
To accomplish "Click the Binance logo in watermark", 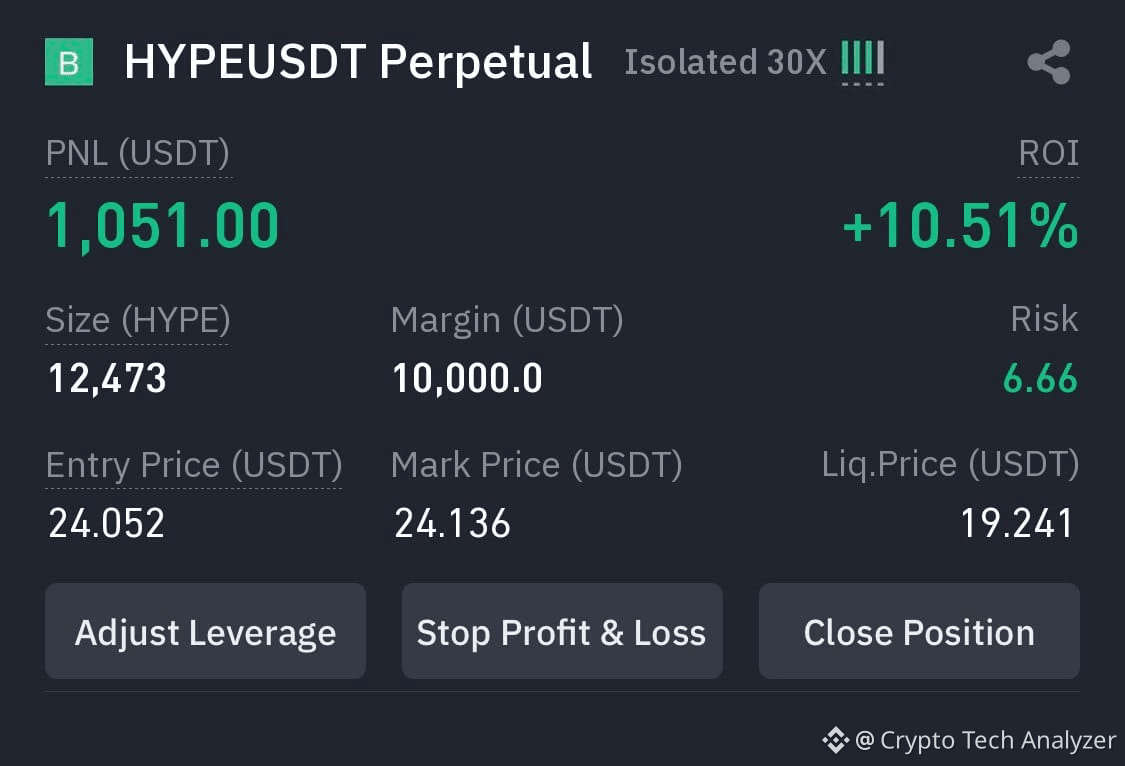I will [835, 739].
